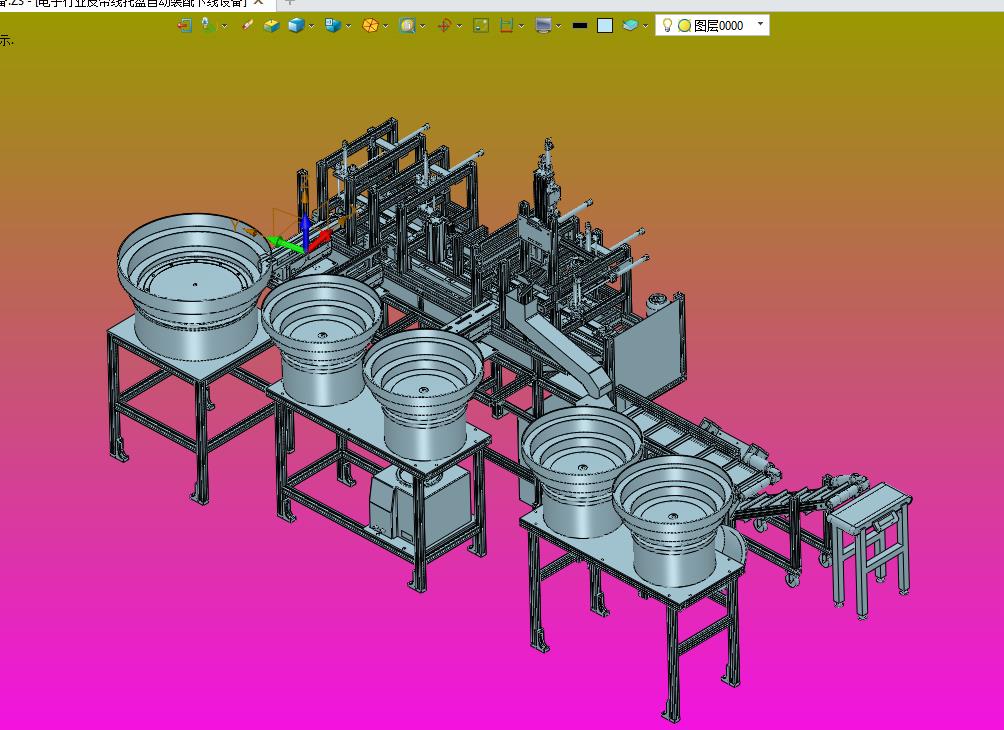Click the red X axis arrow
This screenshot has height=730, width=1004.
320,240
